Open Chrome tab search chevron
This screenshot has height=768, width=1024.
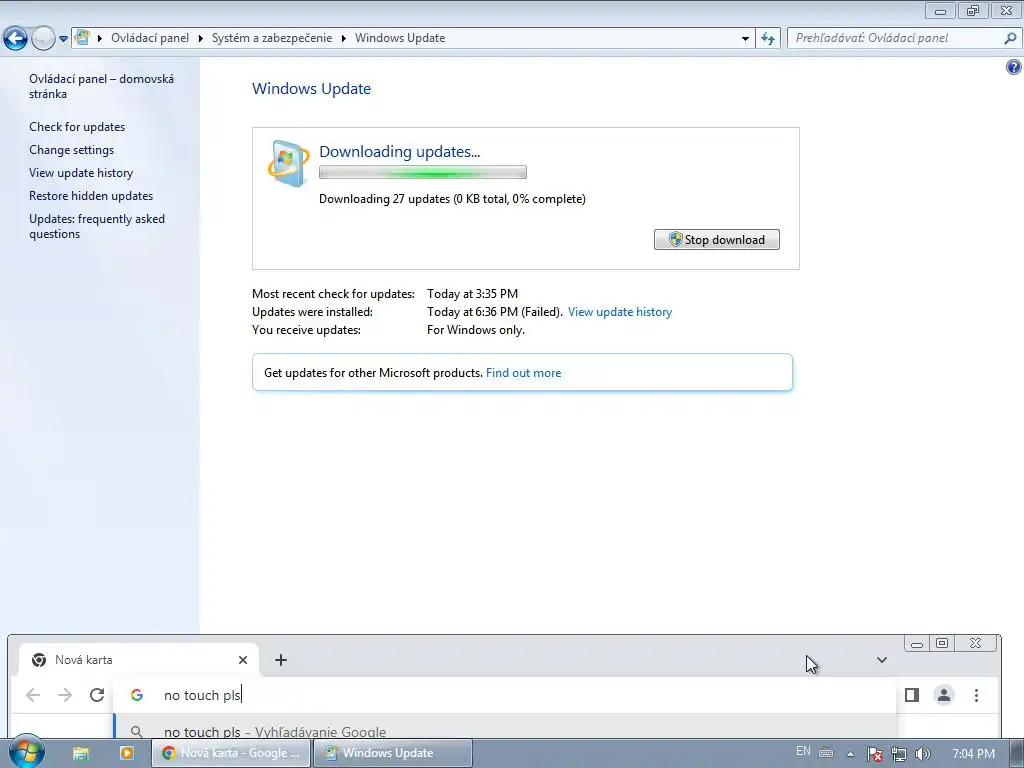(x=882, y=660)
